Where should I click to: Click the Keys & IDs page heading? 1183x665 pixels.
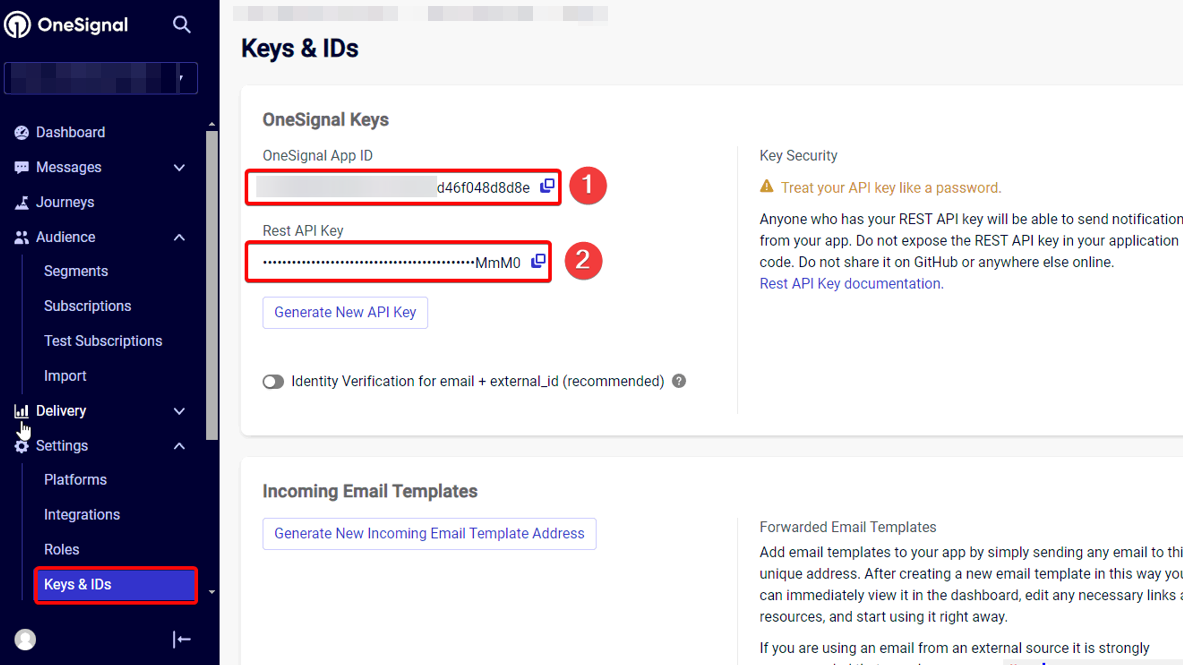300,48
